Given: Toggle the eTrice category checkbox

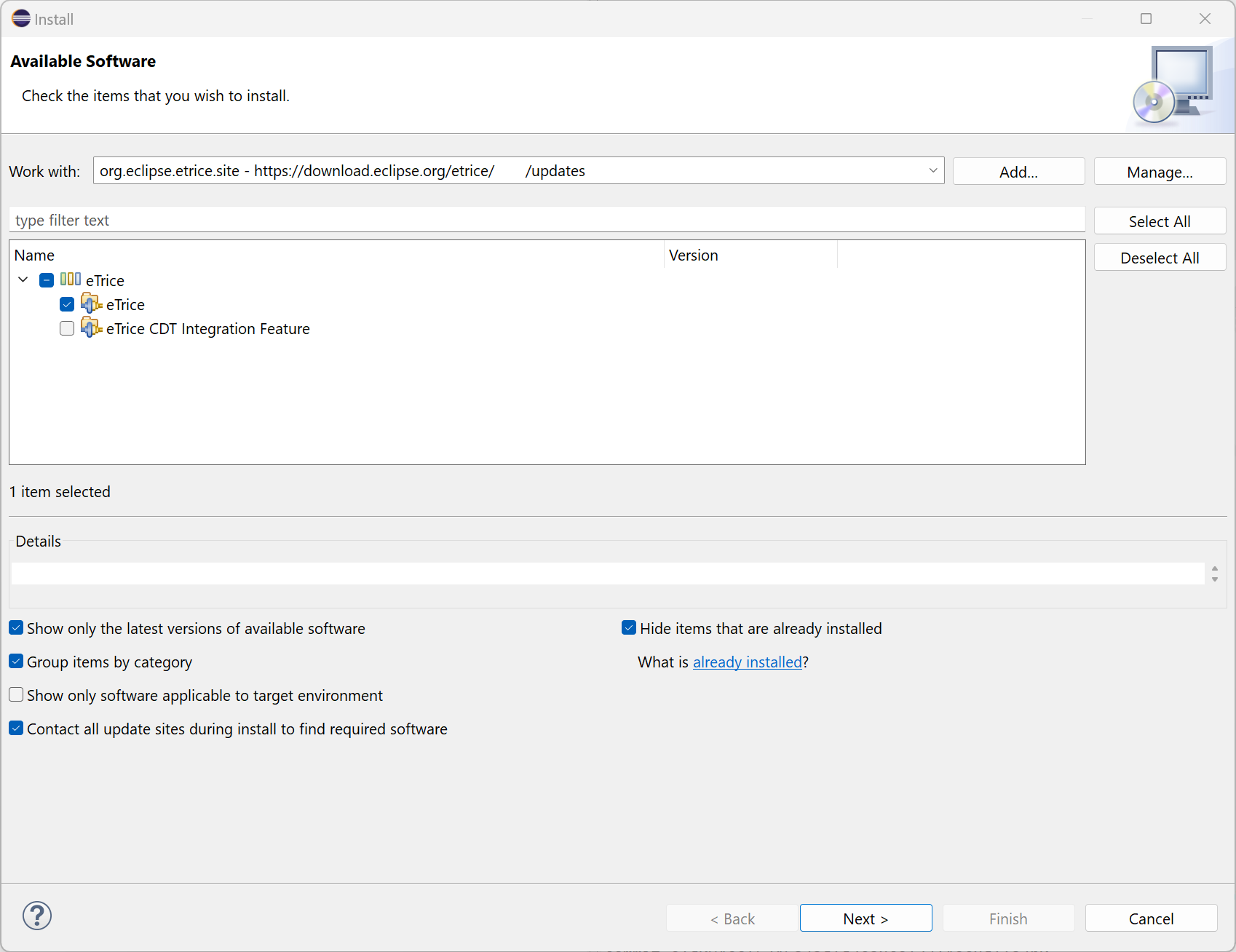Looking at the screenshot, I should click(47, 280).
